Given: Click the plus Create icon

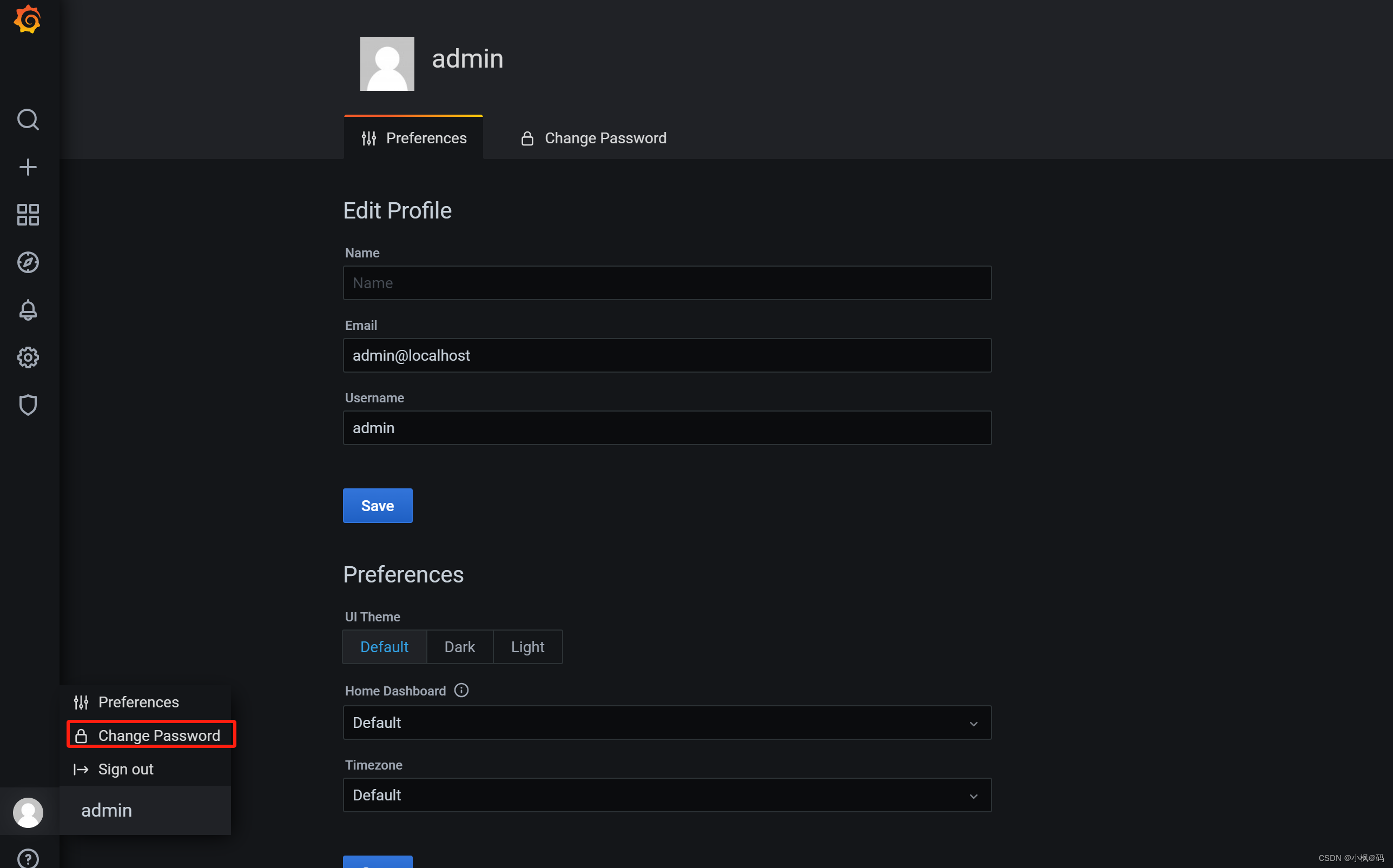Looking at the screenshot, I should pos(28,167).
